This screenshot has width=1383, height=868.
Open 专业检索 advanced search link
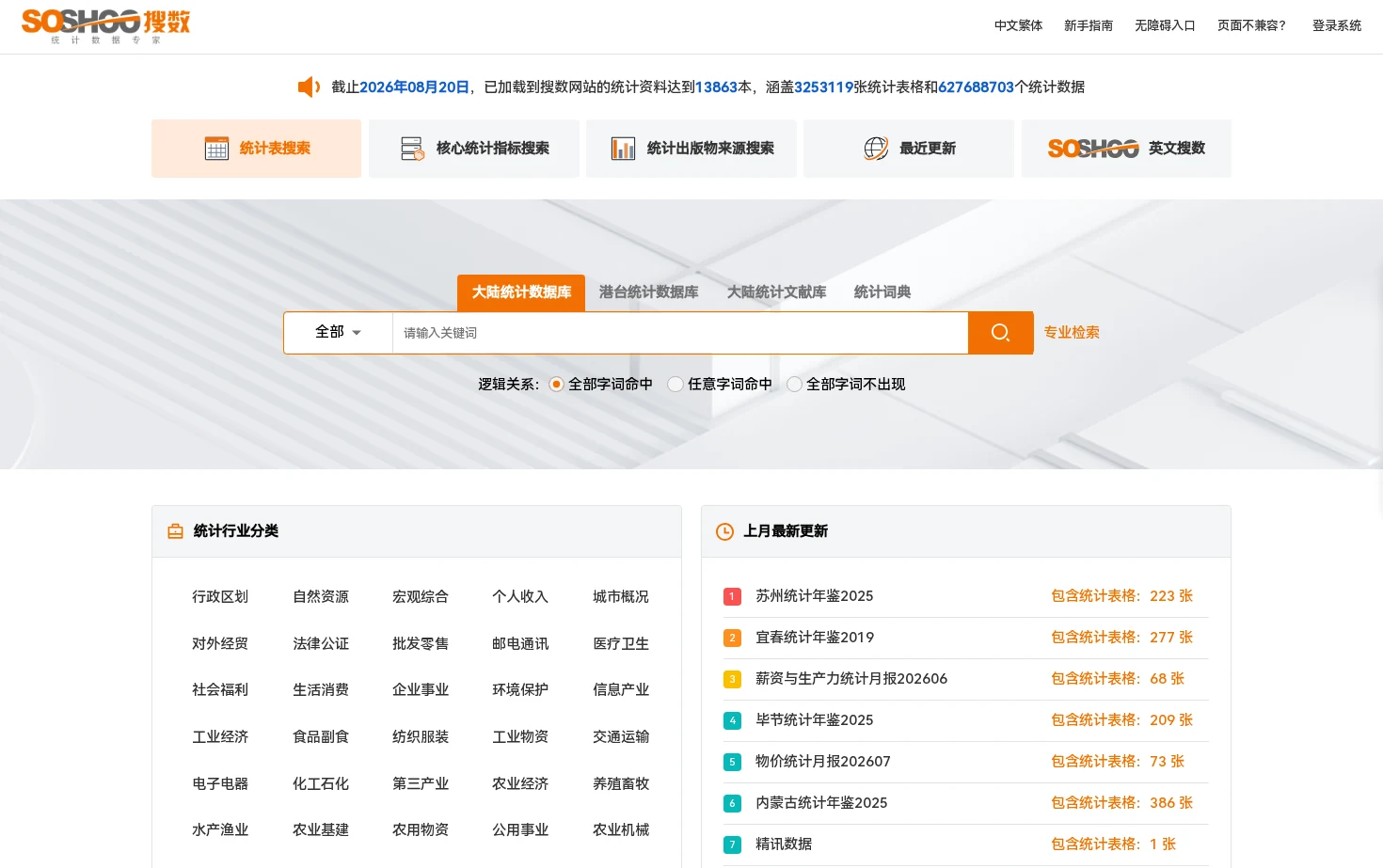[x=1072, y=333]
